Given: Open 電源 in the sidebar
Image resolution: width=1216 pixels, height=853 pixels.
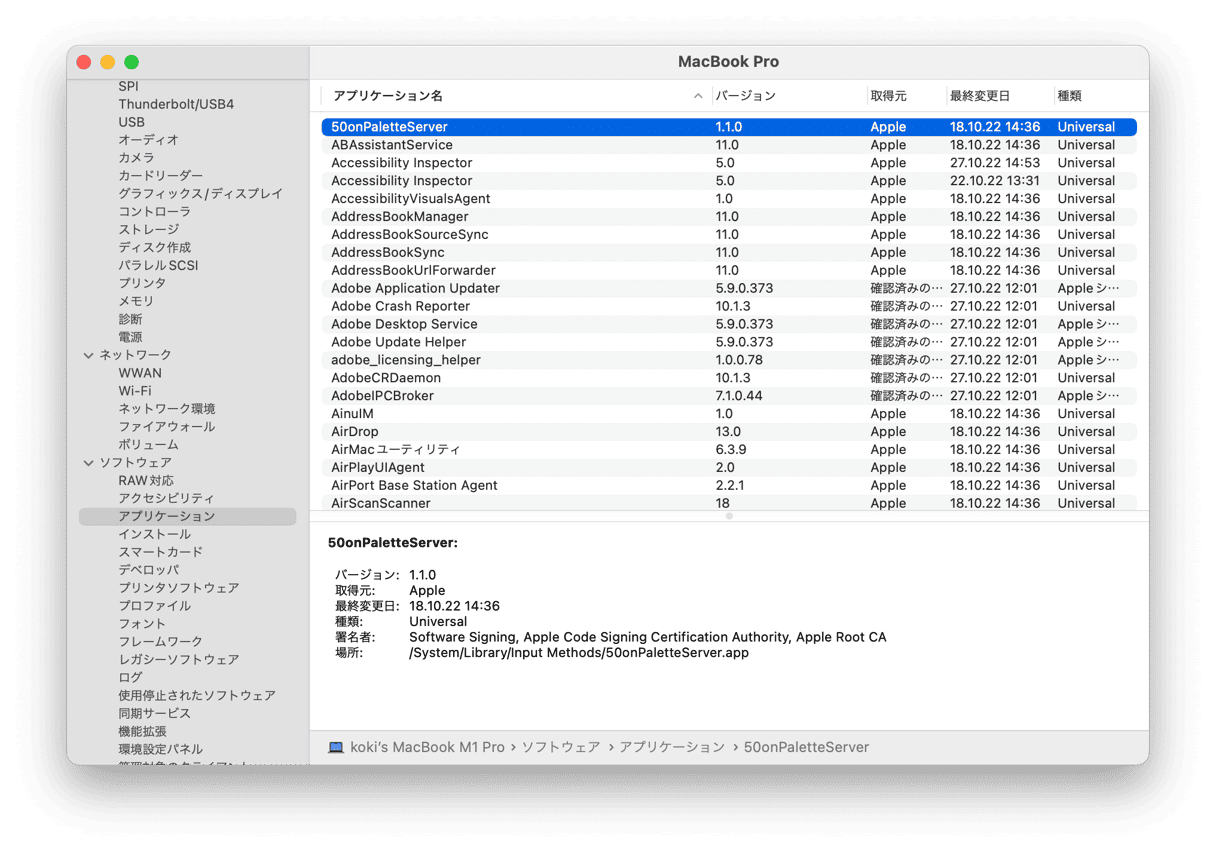Looking at the screenshot, I should tap(130, 338).
